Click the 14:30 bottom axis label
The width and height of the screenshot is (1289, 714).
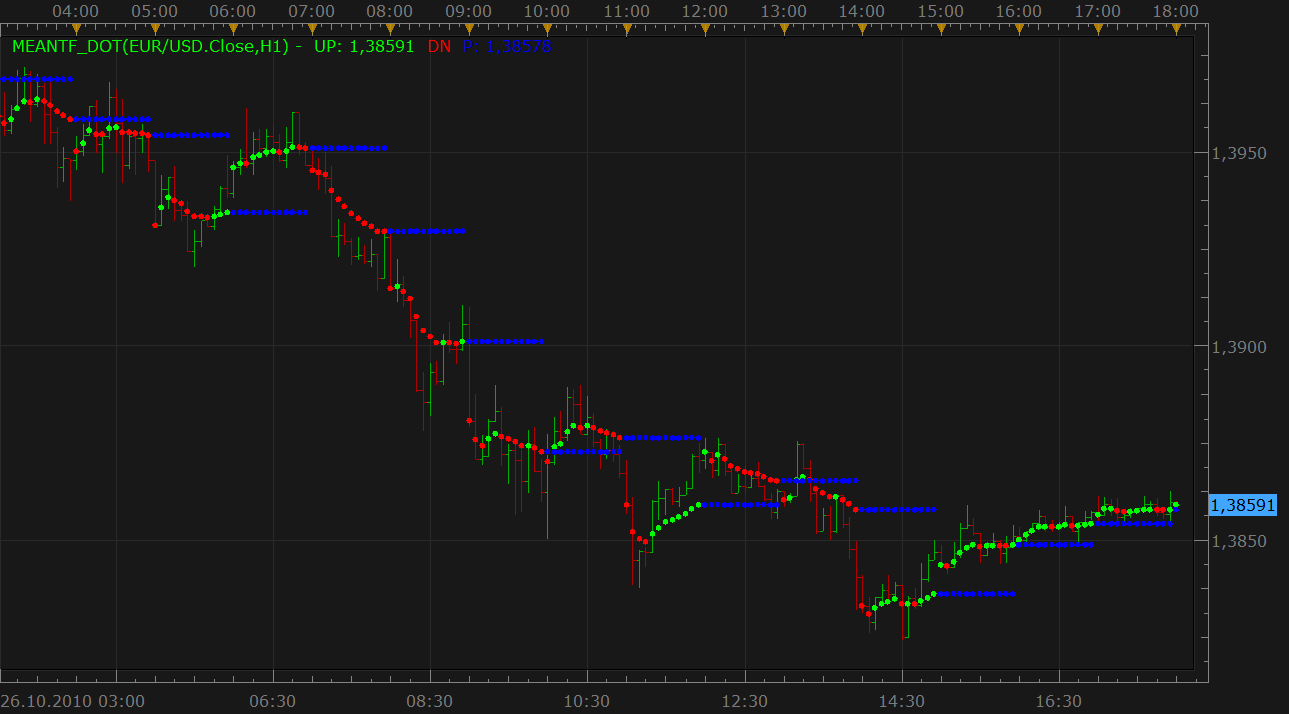tap(902, 700)
